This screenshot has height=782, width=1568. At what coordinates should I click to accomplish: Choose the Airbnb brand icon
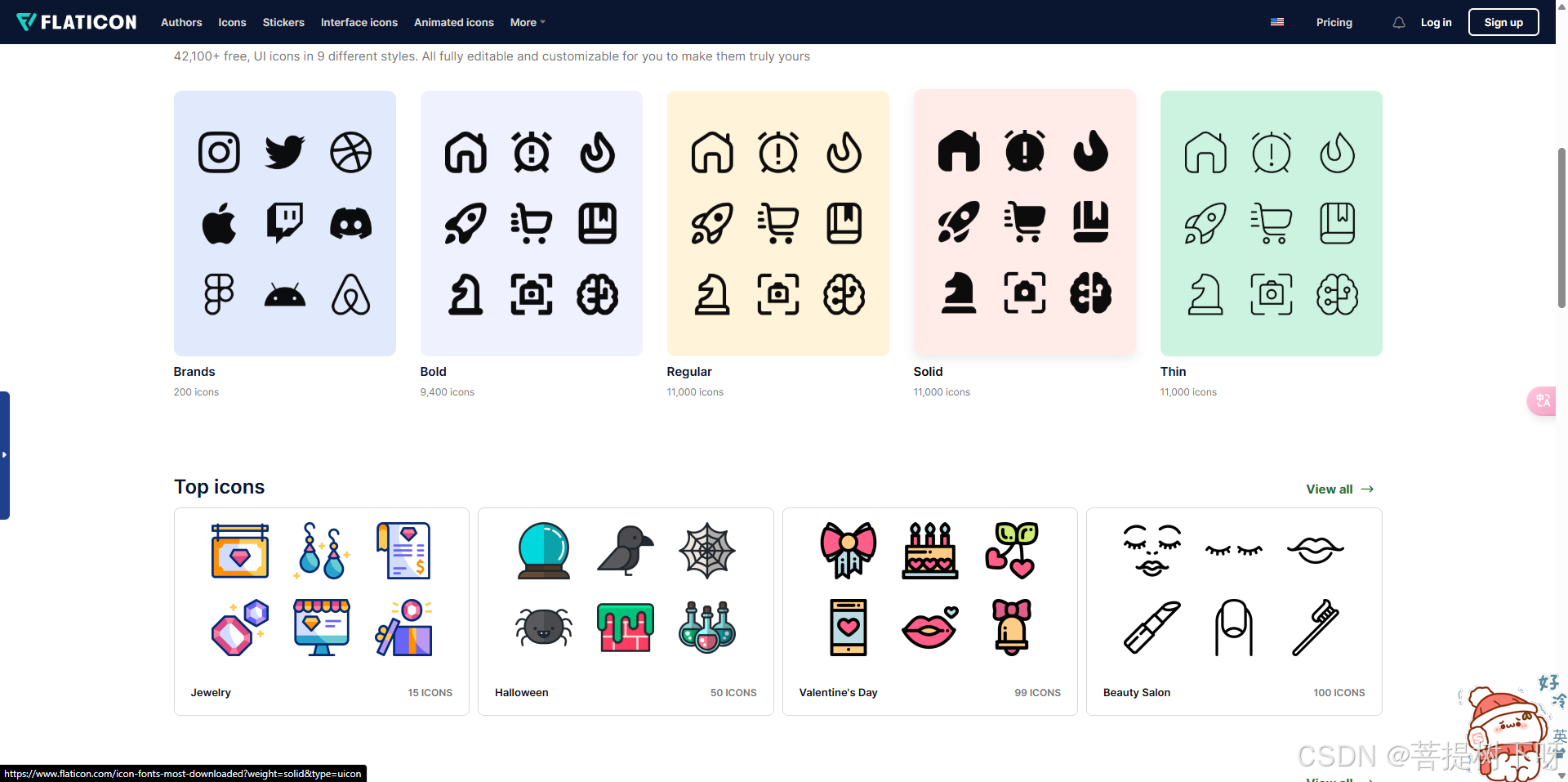(x=351, y=294)
